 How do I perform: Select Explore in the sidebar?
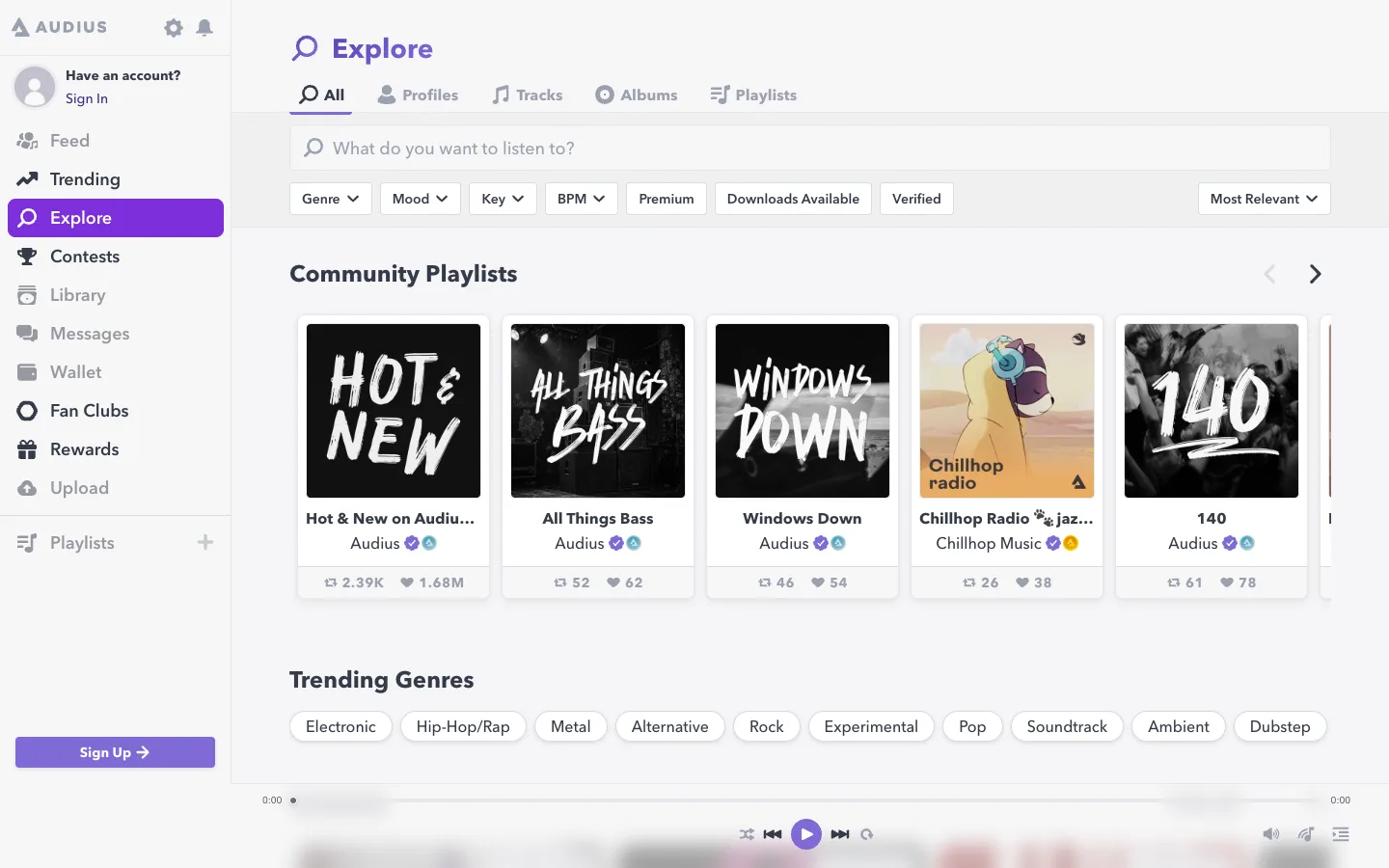tap(116, 218)
